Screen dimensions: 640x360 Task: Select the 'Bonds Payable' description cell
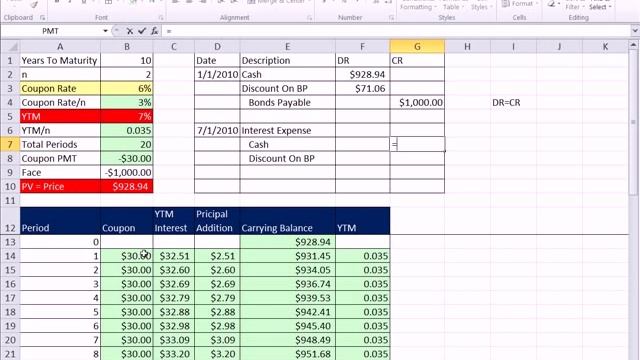(288, 102)
